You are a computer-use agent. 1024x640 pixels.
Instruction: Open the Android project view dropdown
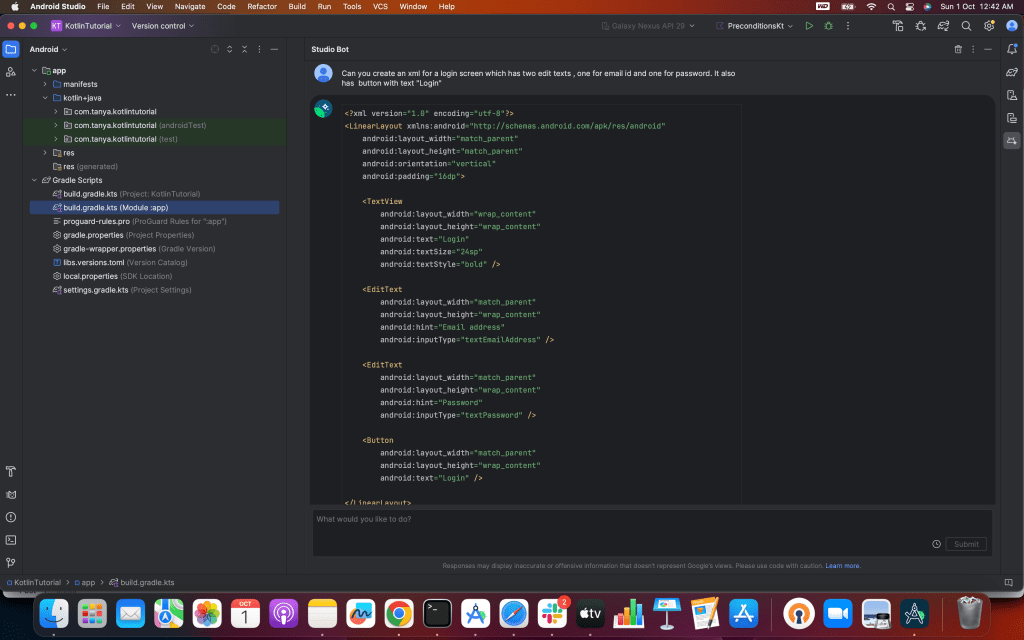pyautogui.click(x=48, y=49)
